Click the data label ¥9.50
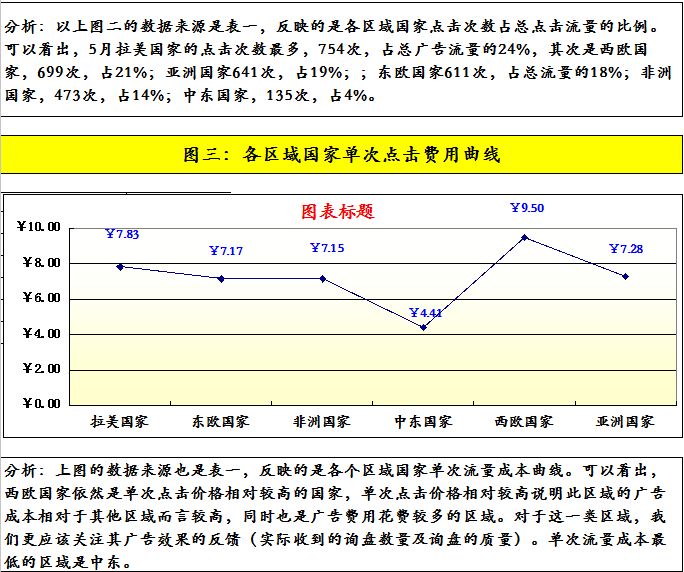This screenshot has height=572, width=684. click(527, 208)
